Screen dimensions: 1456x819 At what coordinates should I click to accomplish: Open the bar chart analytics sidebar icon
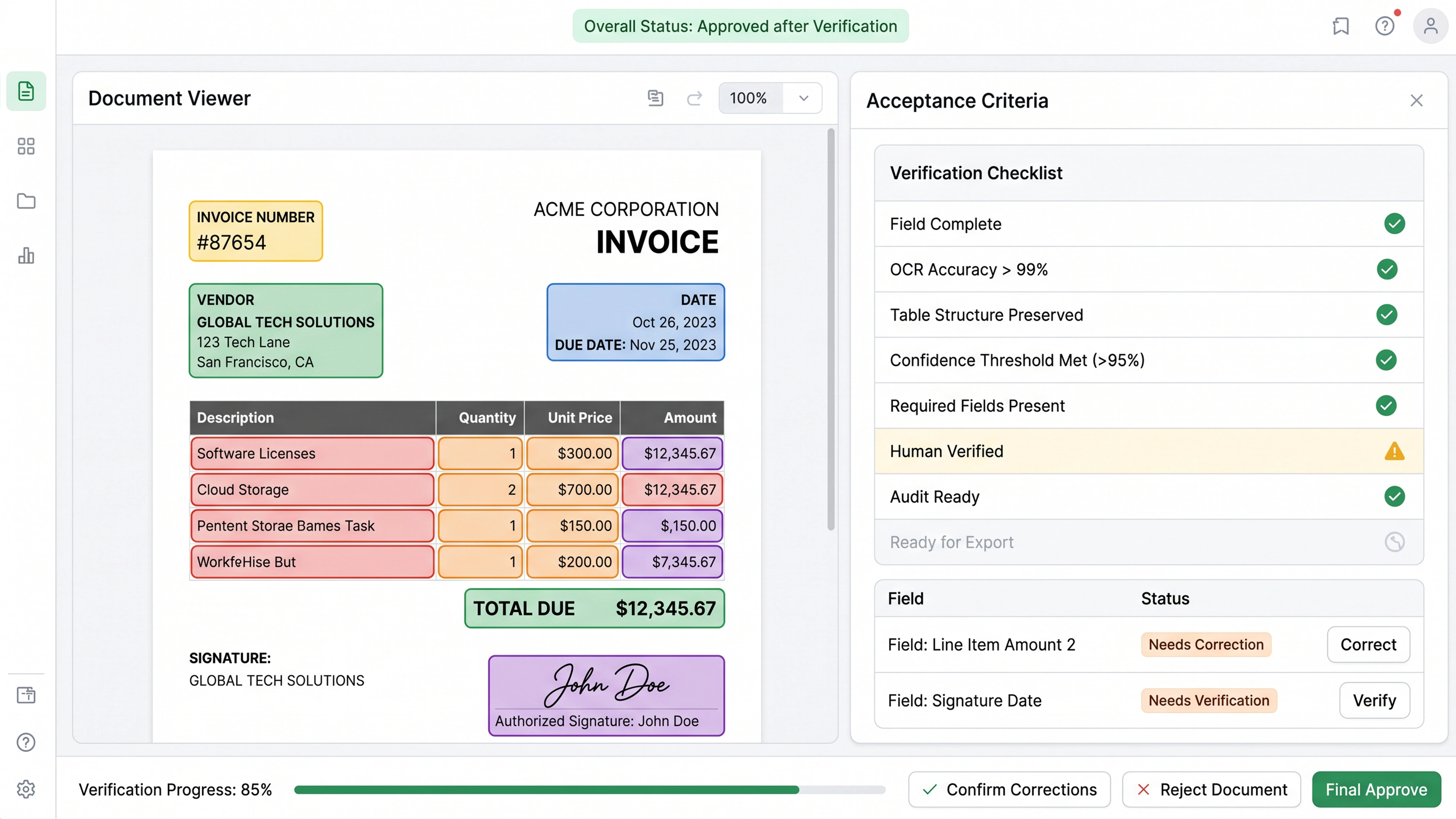pos(26,256)
